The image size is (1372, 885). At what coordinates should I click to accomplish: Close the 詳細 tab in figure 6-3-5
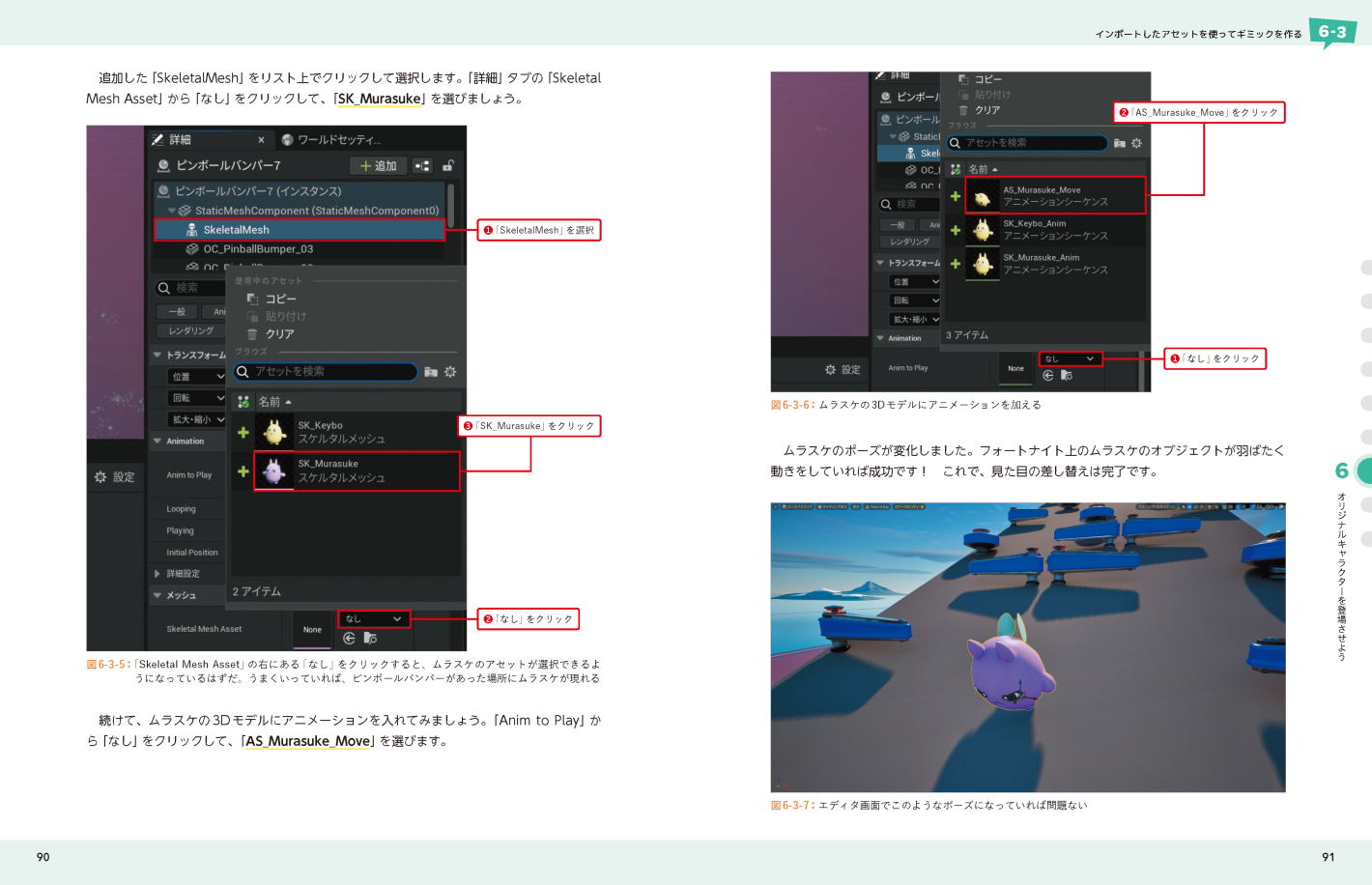point(261,140)
